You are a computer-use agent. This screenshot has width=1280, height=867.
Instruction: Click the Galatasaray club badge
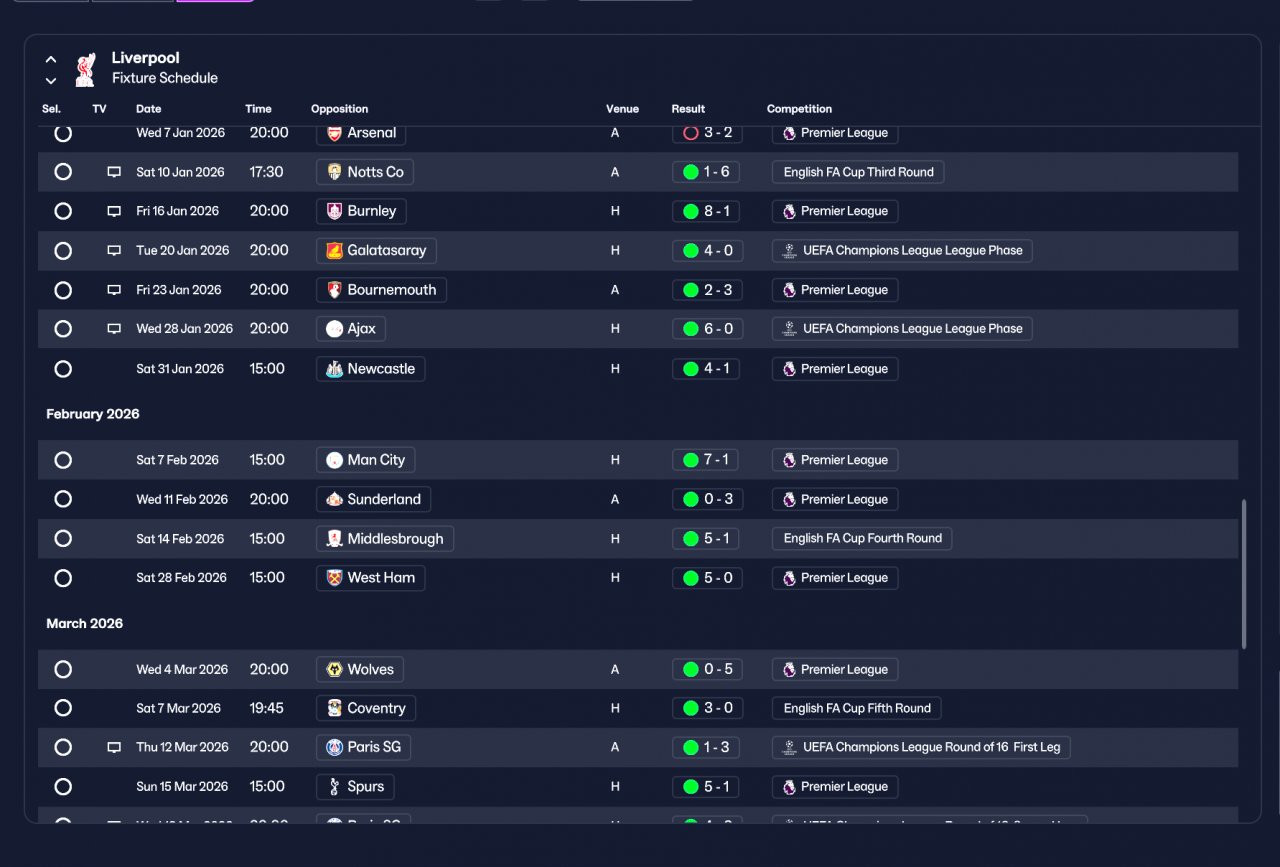tap(334, 251)
